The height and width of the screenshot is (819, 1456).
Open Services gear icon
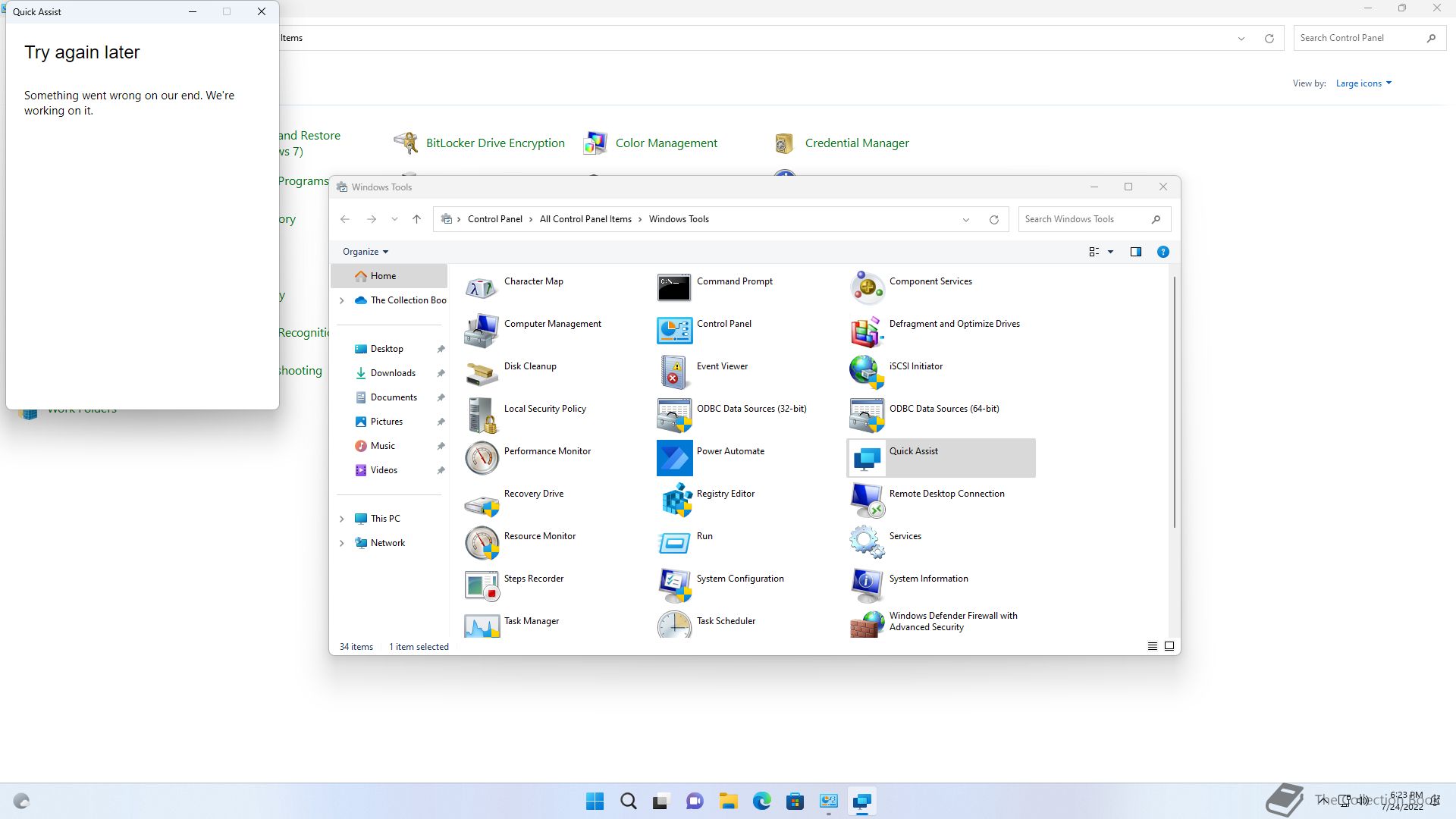click(867, 543)
